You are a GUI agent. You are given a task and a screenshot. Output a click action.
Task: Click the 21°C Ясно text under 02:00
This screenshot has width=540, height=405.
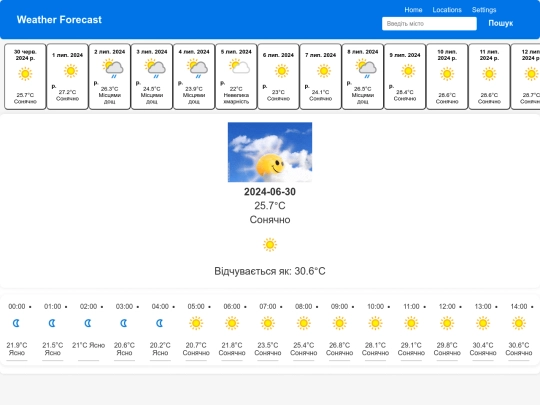(x=88, y=345)
